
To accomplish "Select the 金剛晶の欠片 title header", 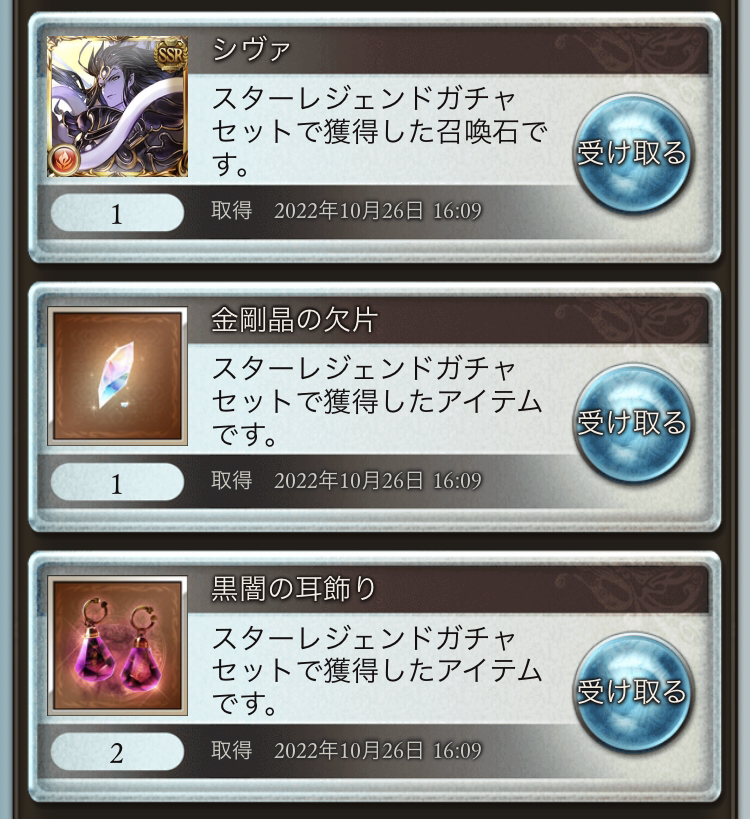I will coord(294,320).
